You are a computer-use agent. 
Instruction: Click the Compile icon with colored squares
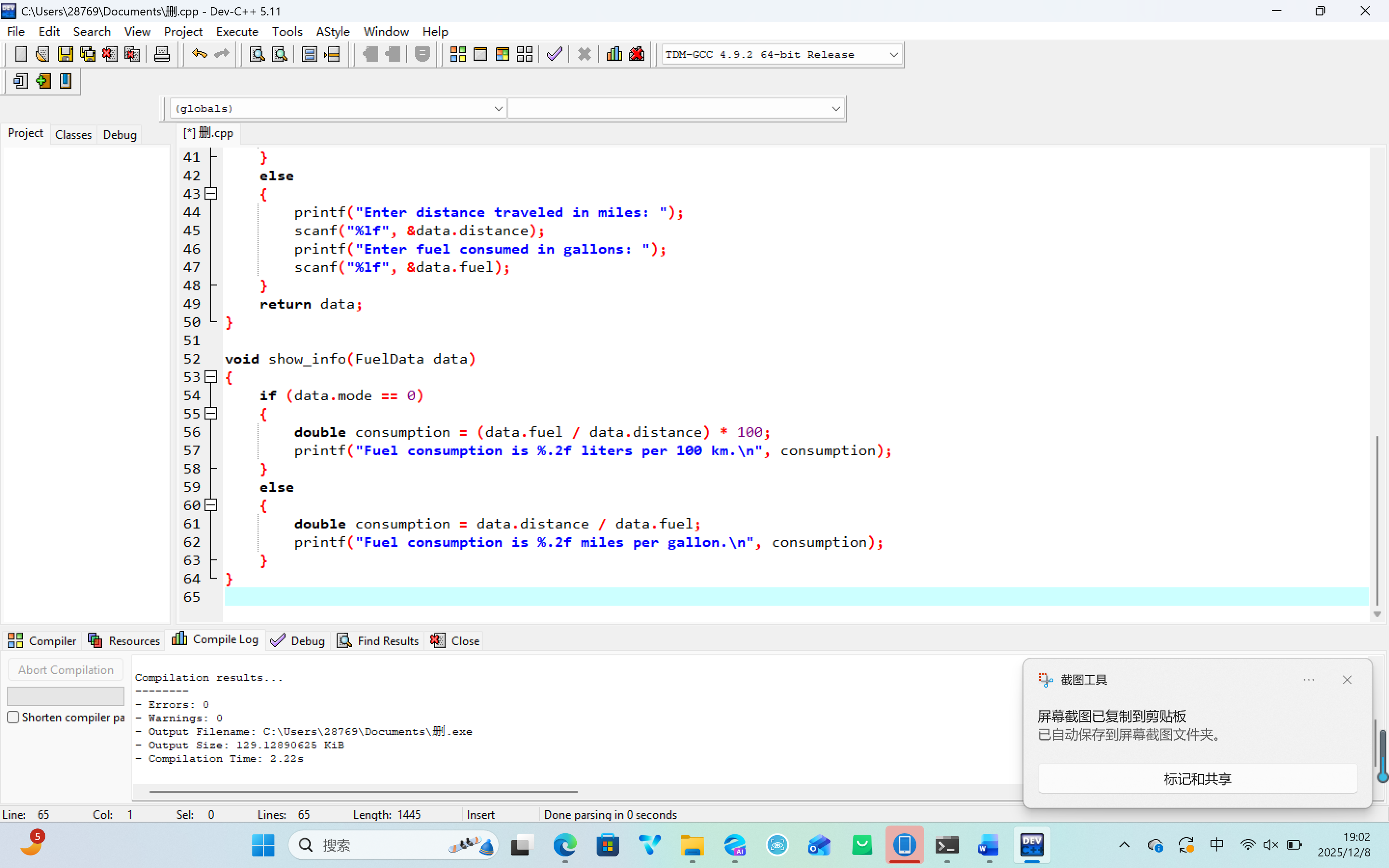(457, 54)
